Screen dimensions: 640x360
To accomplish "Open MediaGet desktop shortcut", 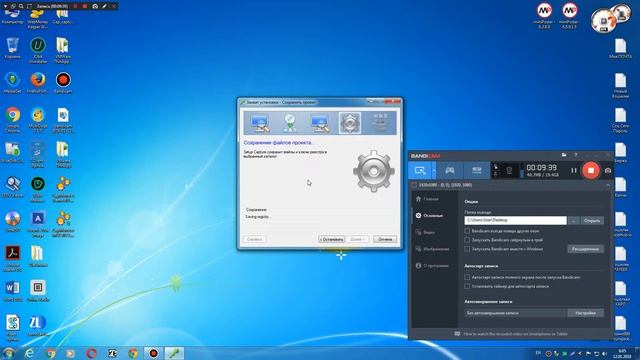I will click(x=12, y=82).
